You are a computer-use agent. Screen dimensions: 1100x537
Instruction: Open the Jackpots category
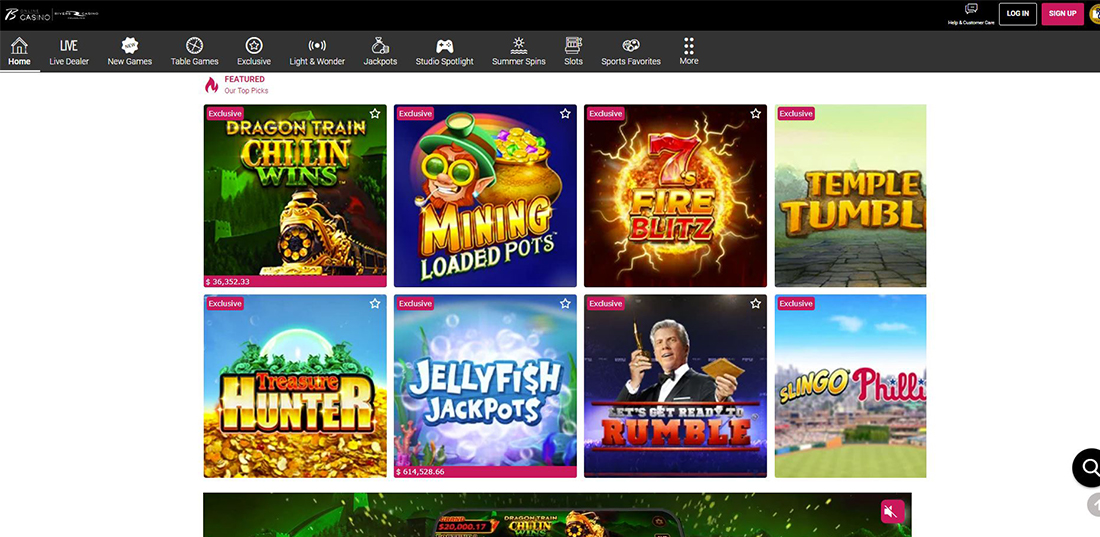point(380,52)
